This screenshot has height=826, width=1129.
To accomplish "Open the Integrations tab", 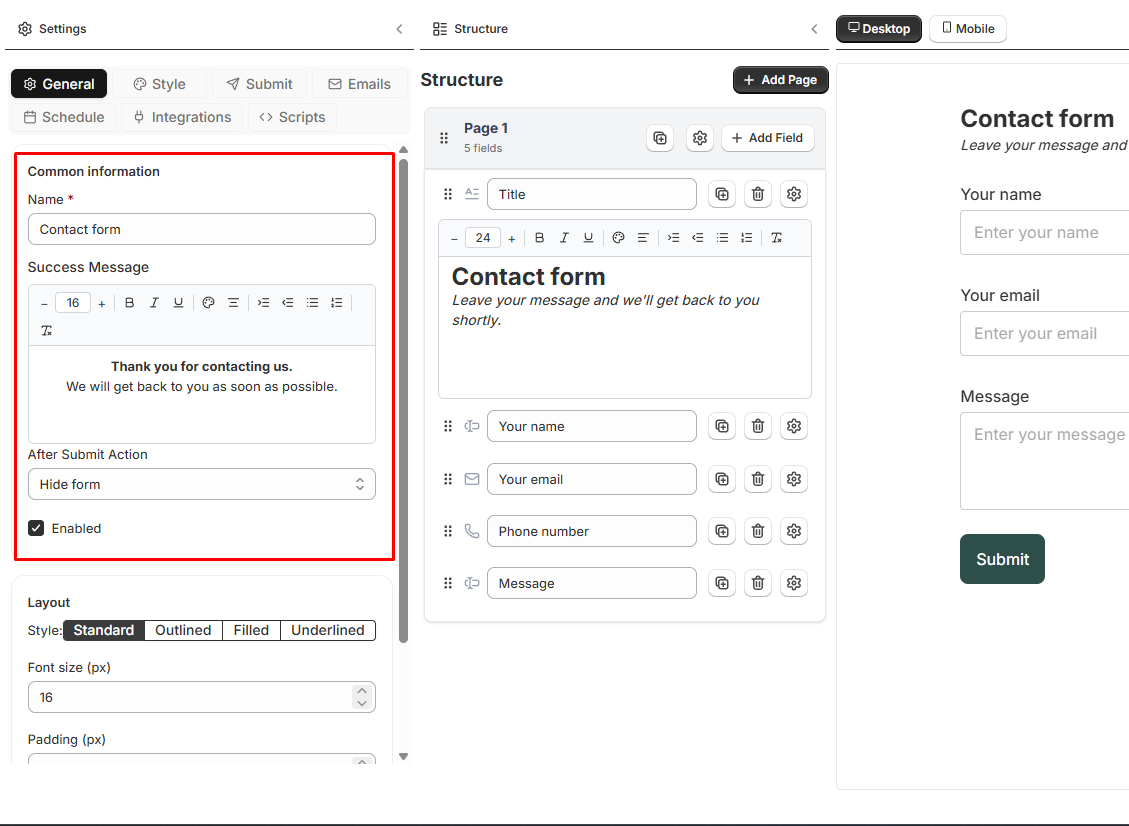I will 182,117.
